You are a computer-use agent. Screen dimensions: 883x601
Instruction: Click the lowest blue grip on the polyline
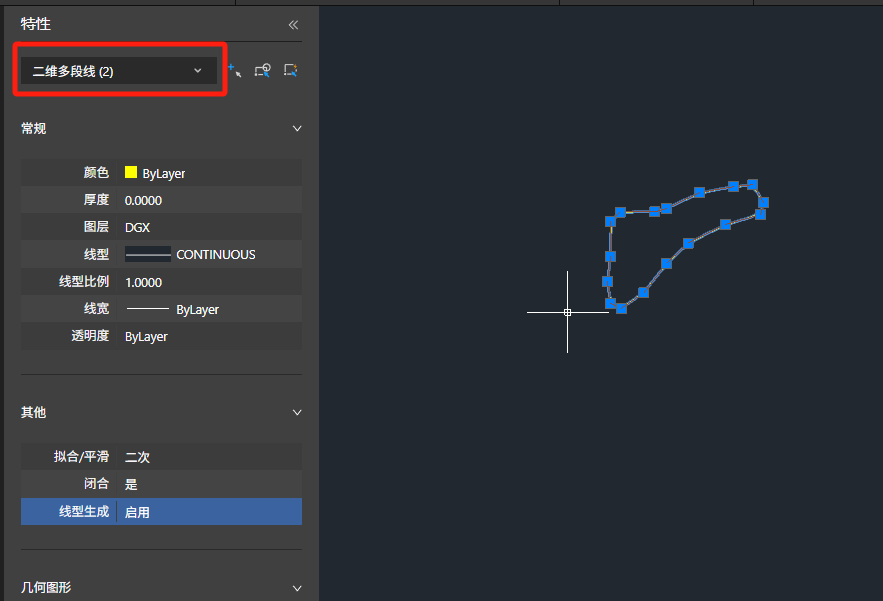click(621, 309)
